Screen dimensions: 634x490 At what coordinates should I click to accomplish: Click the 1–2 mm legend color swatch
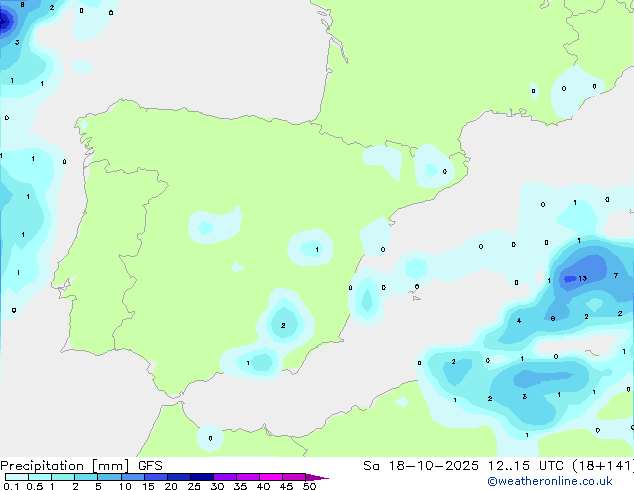click(x=63, y=477)
